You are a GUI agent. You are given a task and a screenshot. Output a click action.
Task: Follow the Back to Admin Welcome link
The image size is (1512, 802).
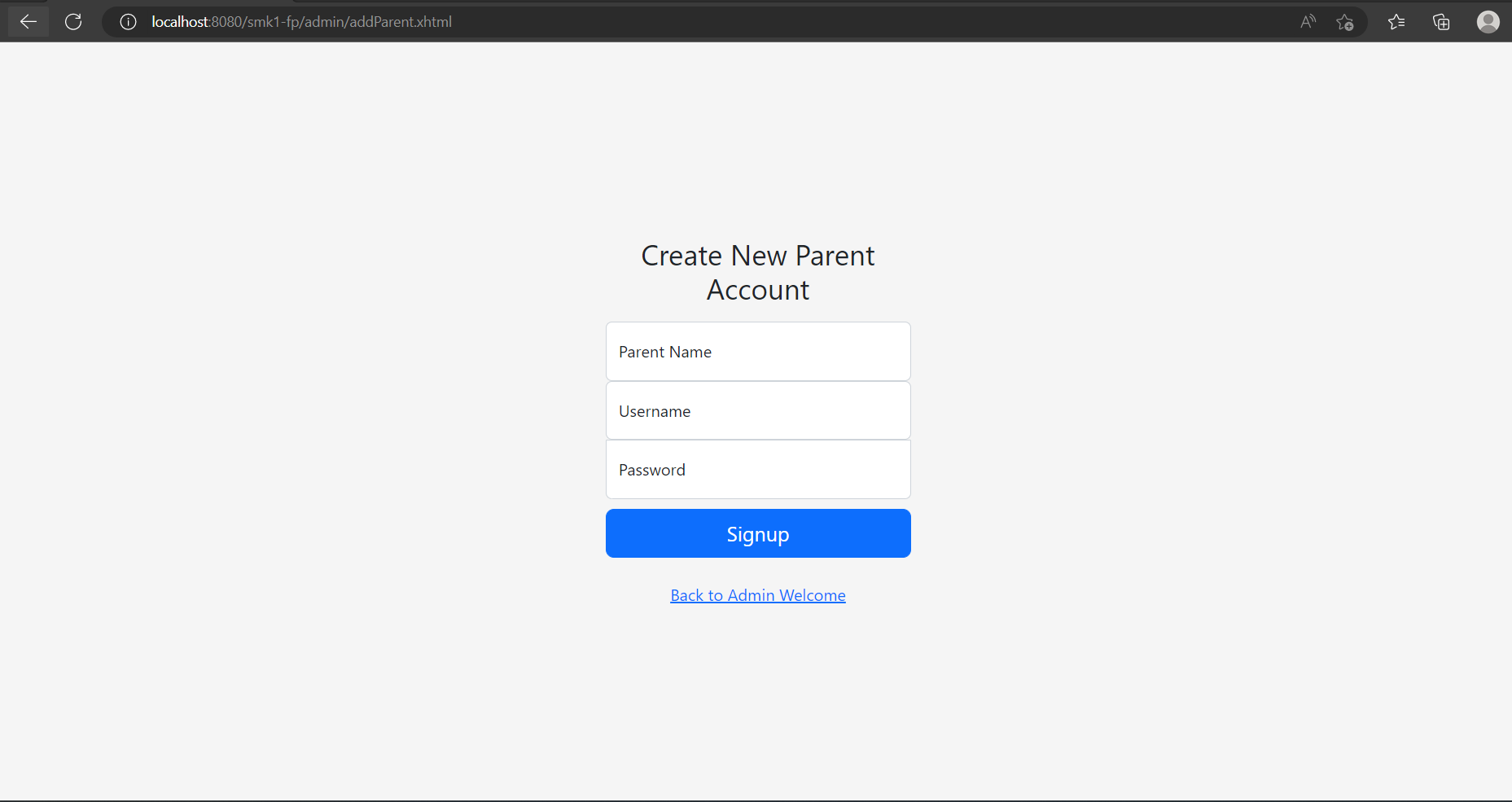pyautogui.click(x=757, y=595)
